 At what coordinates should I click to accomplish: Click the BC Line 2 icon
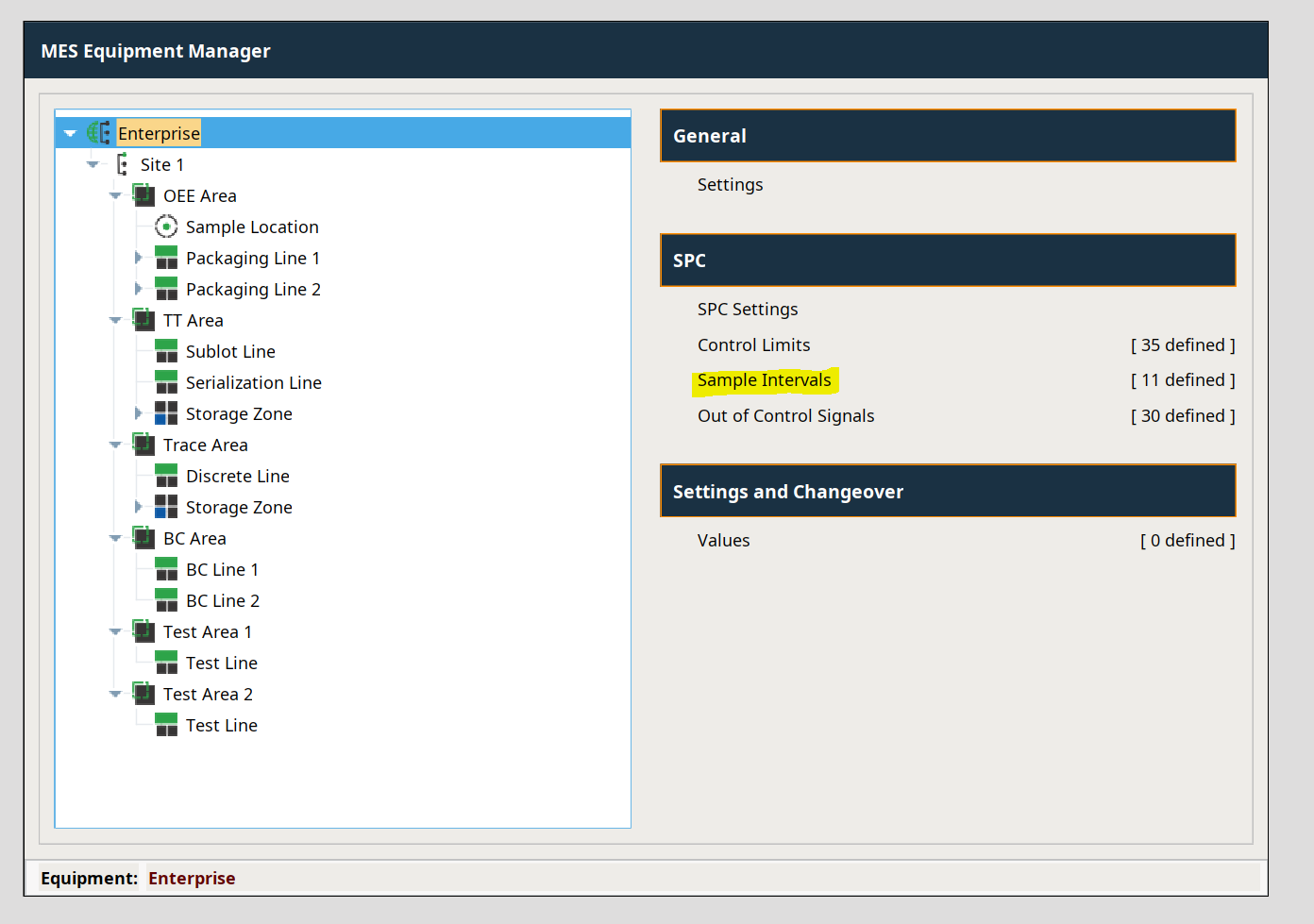coord(166,600)
